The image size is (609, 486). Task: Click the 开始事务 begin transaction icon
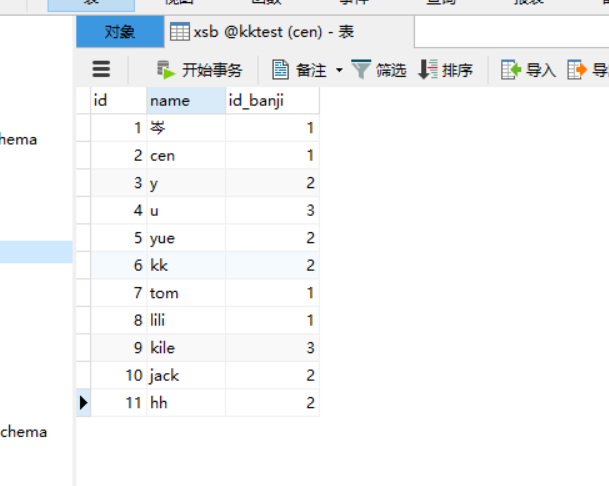point(166,70)
